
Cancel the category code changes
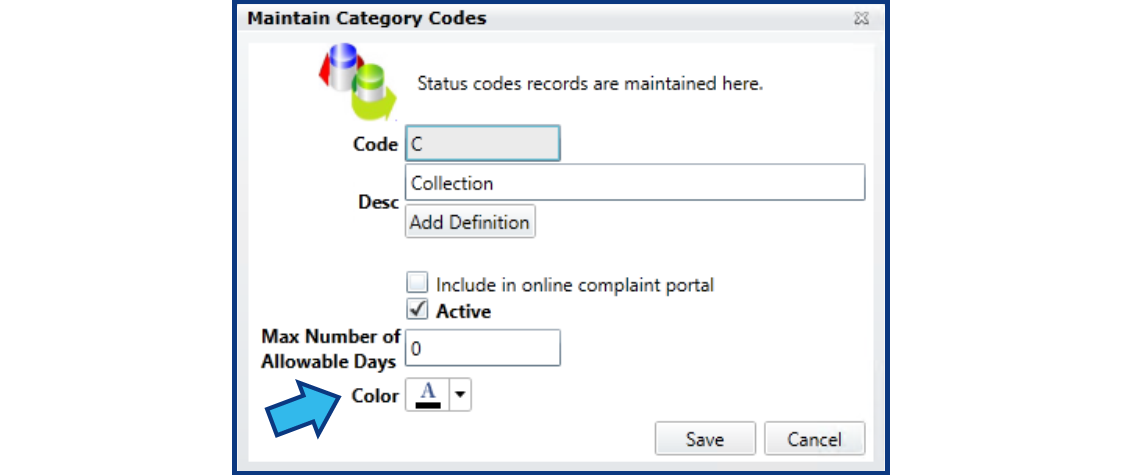click(x=814, y=438)
